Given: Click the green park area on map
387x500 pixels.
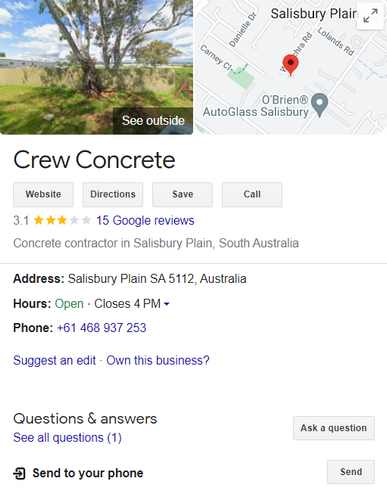Looking at the screenshot, I should click(241, 78).
